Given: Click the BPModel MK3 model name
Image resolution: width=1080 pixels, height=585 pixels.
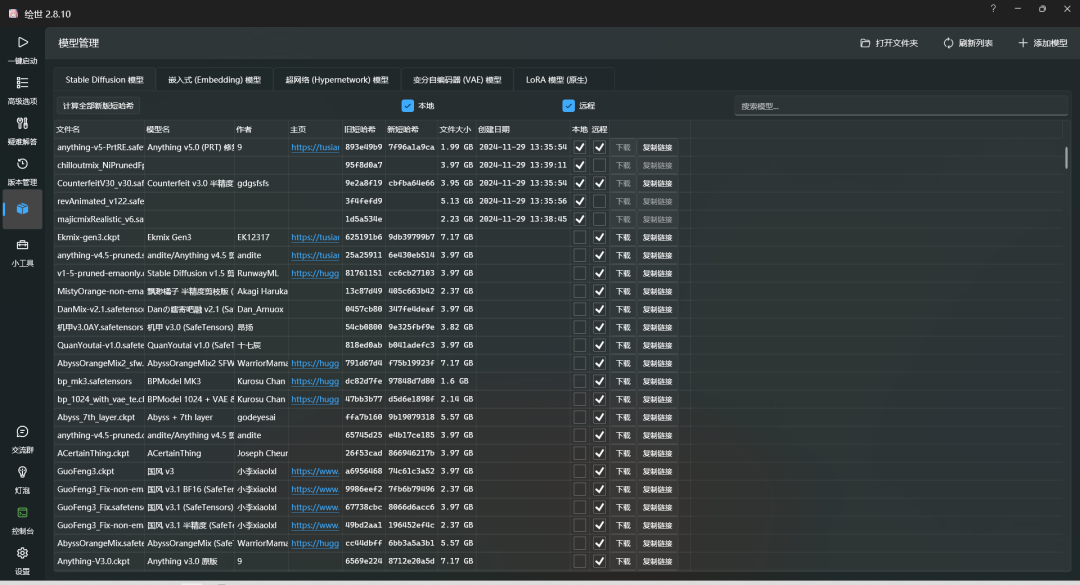Looking at the screenshot, I should 174,381.
